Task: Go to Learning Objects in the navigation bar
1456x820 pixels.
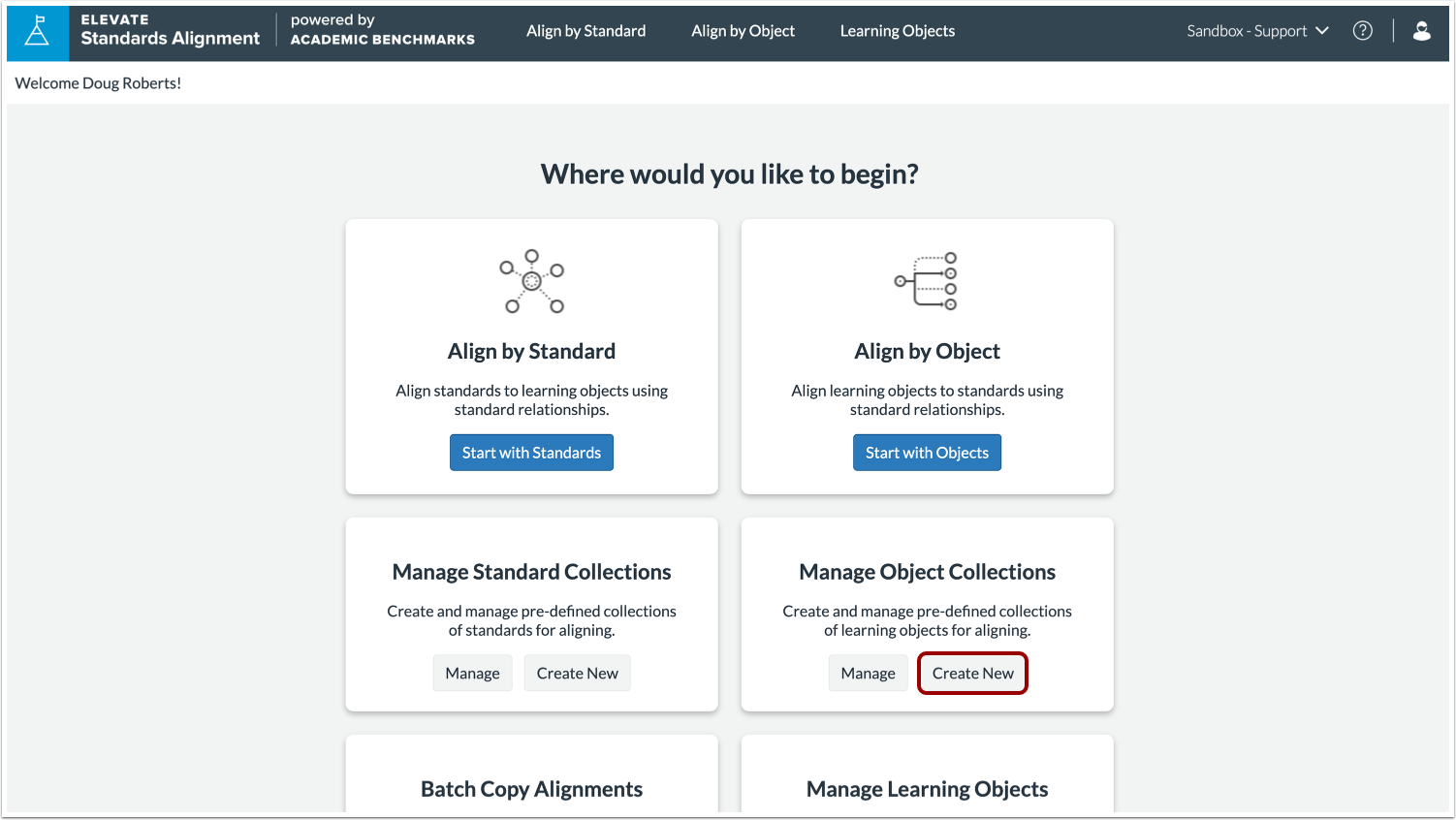Action: pyautogui.click(x=897, y=31)
